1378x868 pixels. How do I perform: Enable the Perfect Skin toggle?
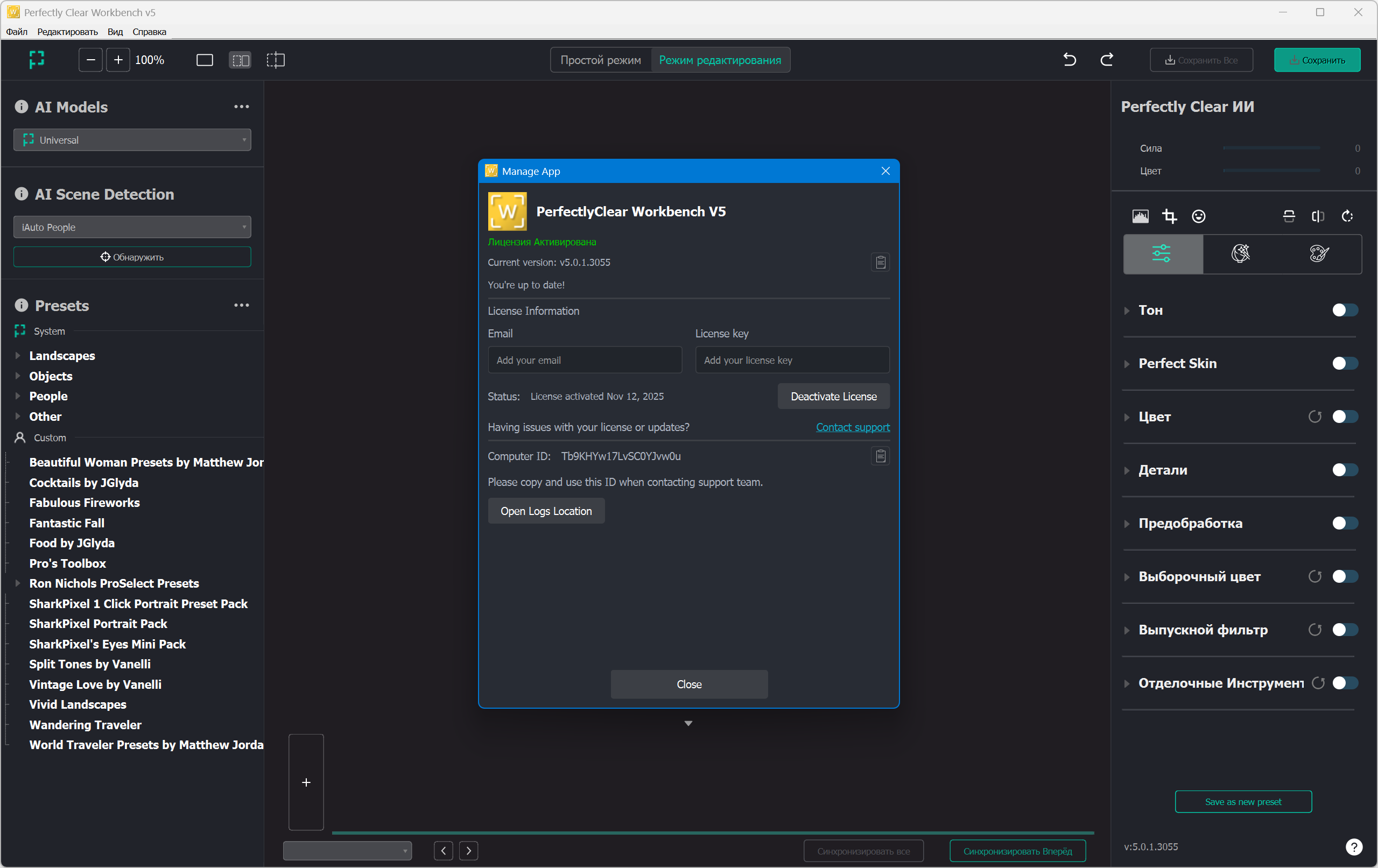(1344, 363)
